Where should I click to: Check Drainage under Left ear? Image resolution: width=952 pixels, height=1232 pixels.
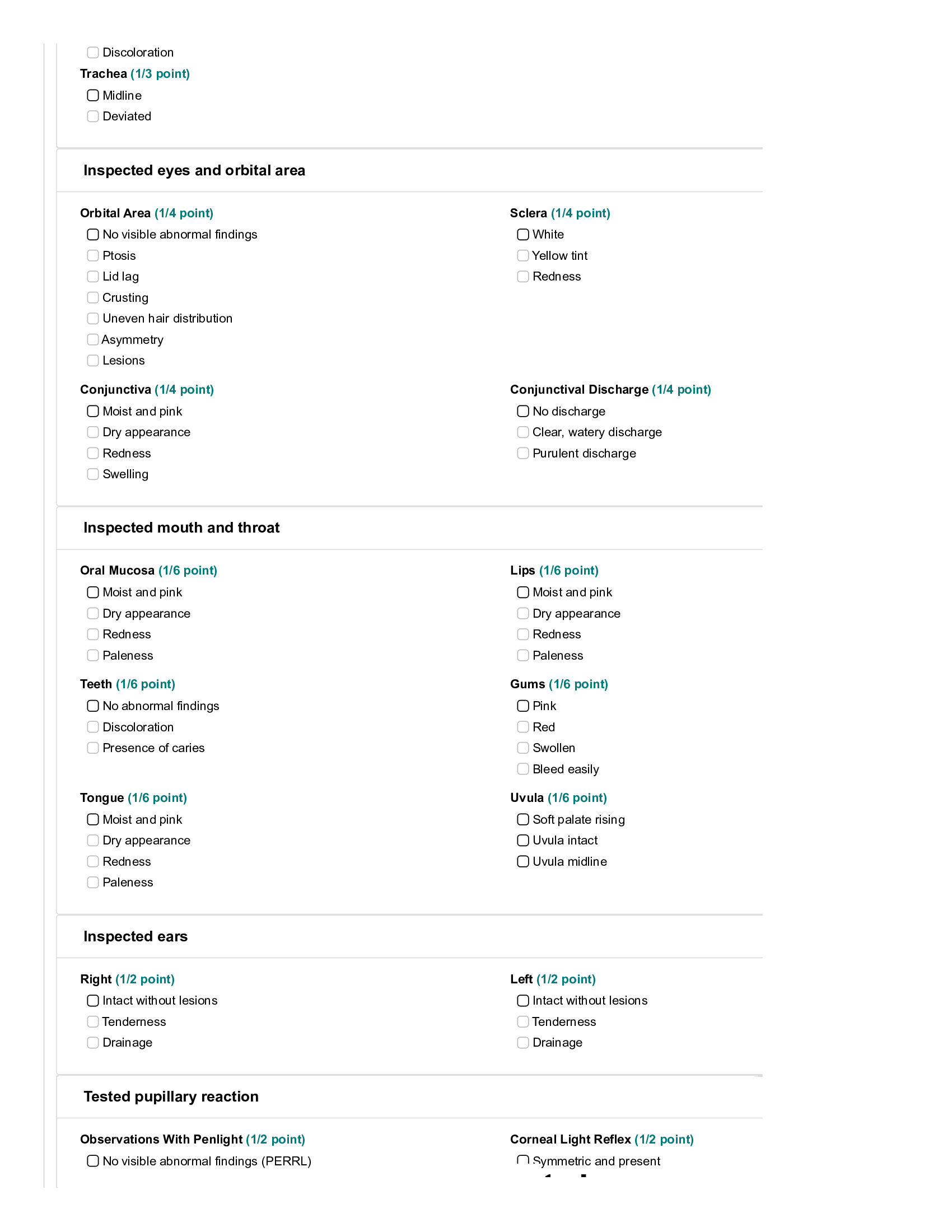(523, 1043)
